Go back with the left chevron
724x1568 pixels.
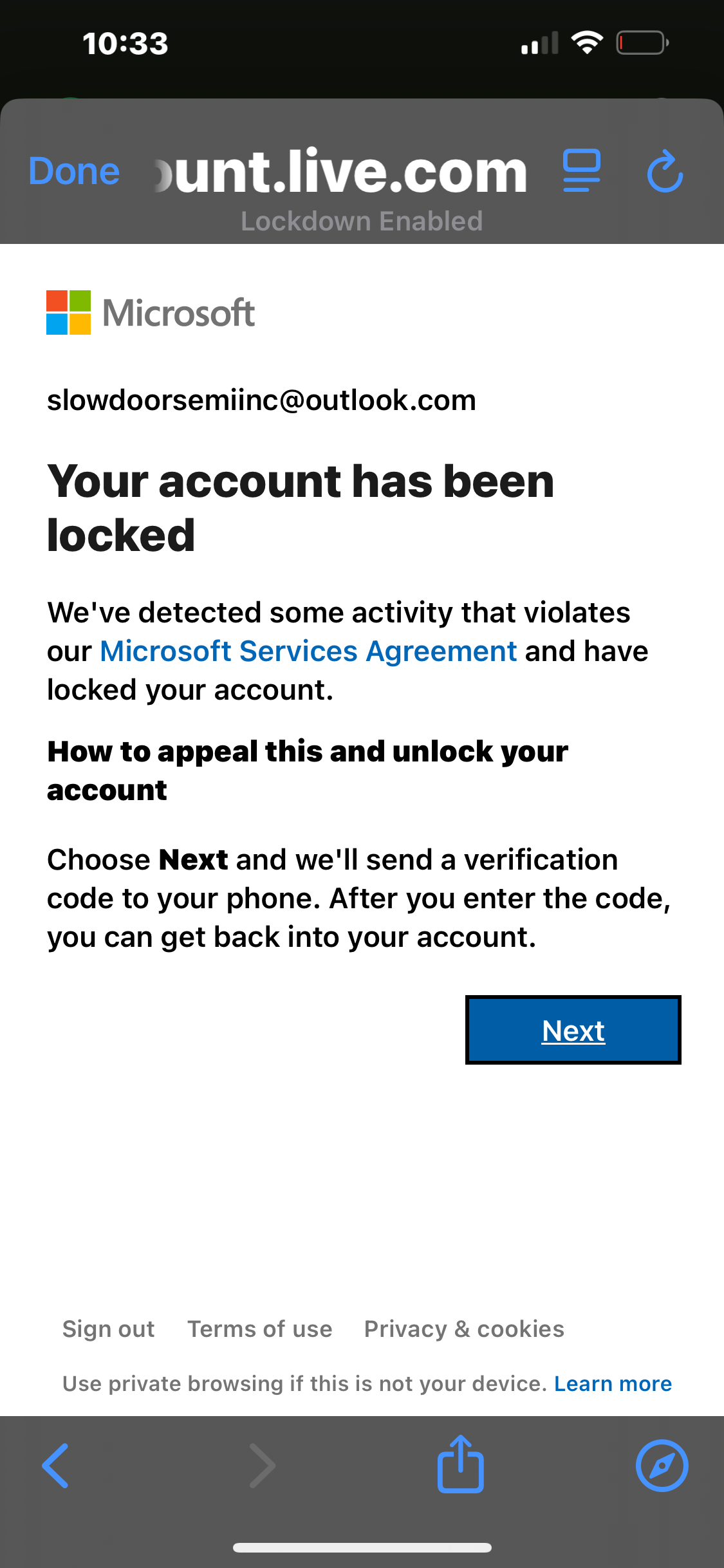pos(55,1466)
